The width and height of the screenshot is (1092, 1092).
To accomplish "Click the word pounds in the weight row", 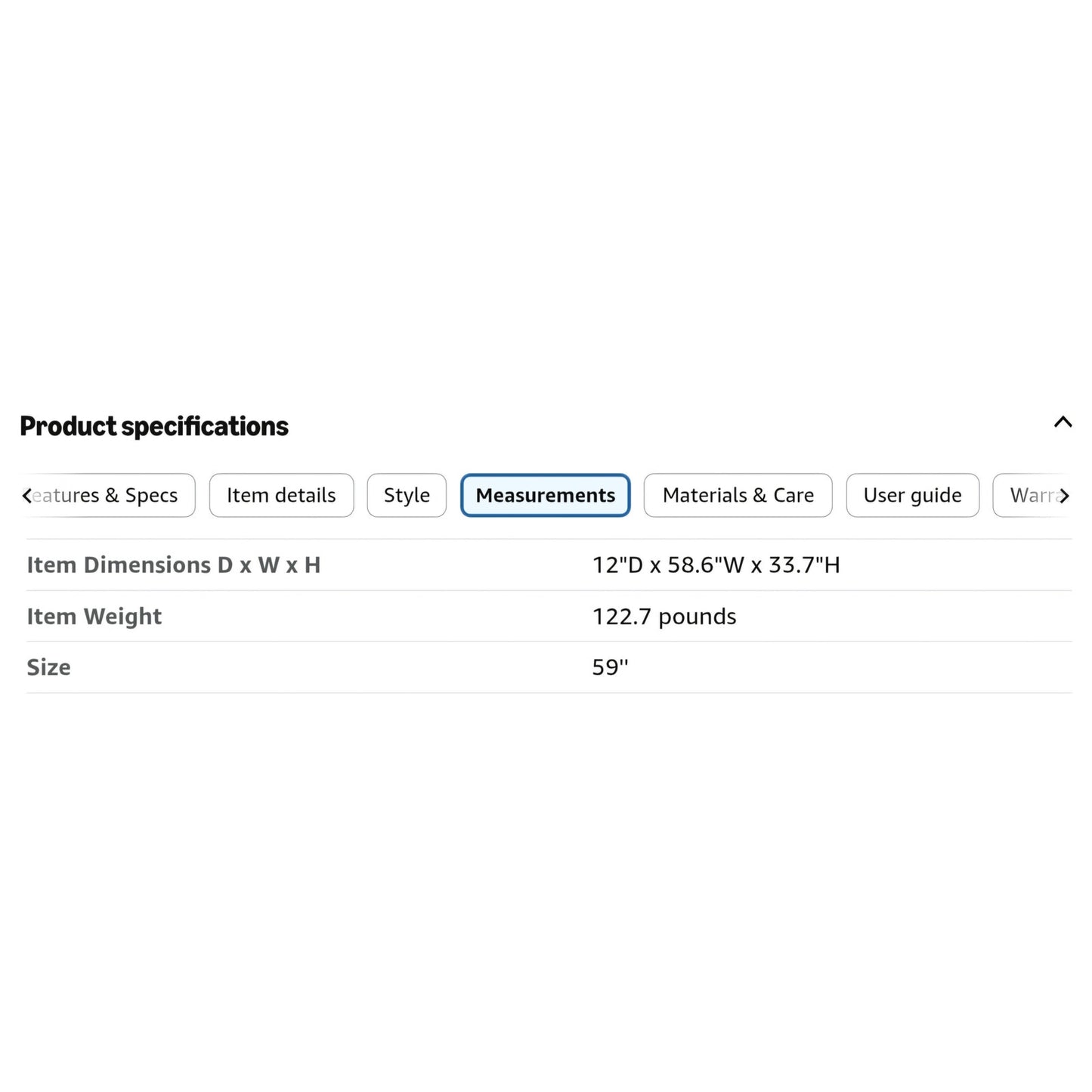I will [698, 617].
